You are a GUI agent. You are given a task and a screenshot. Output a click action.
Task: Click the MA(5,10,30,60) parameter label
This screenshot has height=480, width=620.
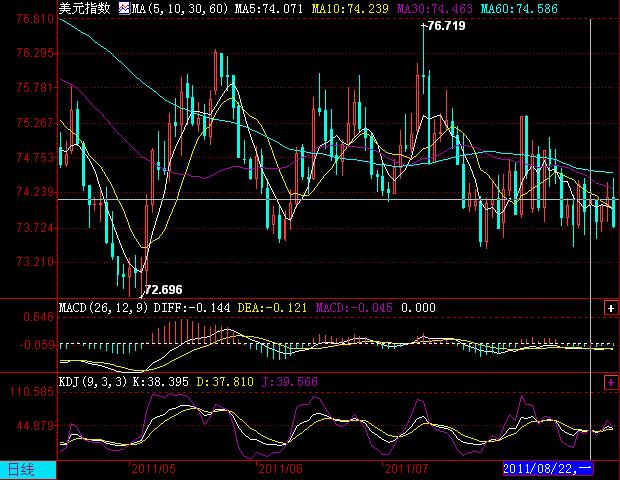tap(180, 8)
